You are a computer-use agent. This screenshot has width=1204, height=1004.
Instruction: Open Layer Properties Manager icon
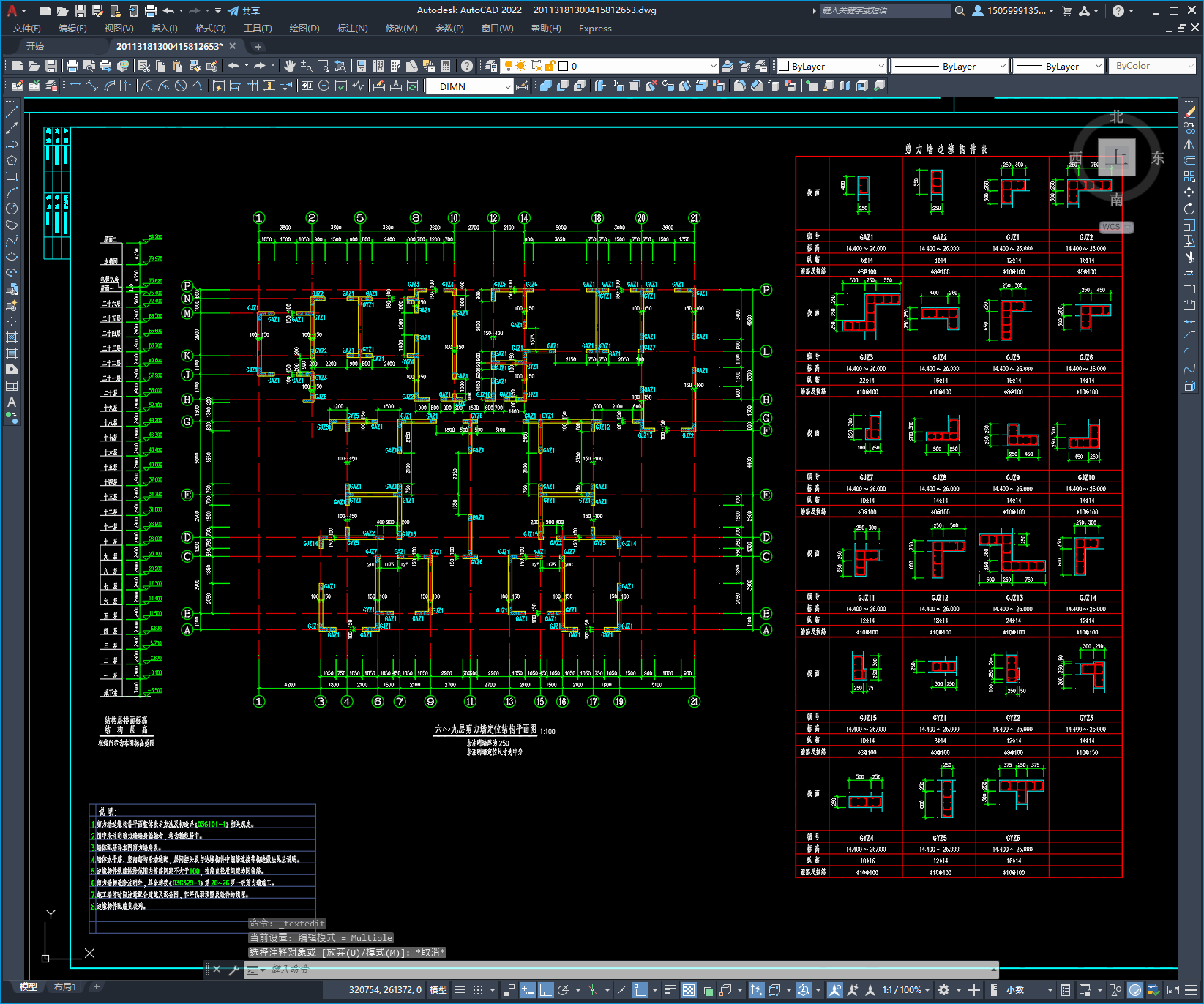click(490, 66)
